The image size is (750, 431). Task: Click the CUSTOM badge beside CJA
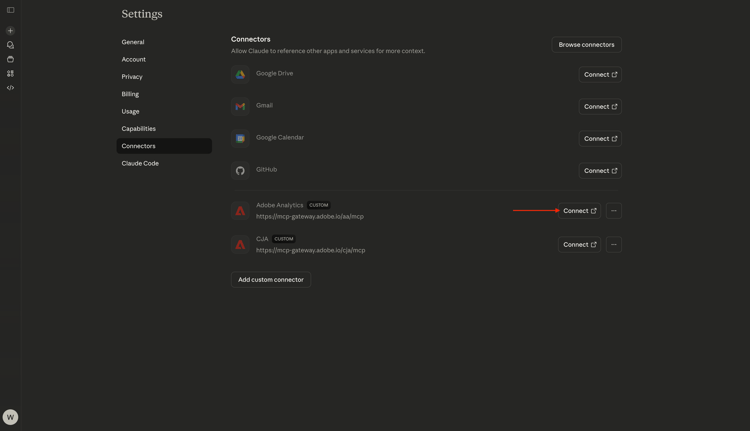(x=284, y=239)
